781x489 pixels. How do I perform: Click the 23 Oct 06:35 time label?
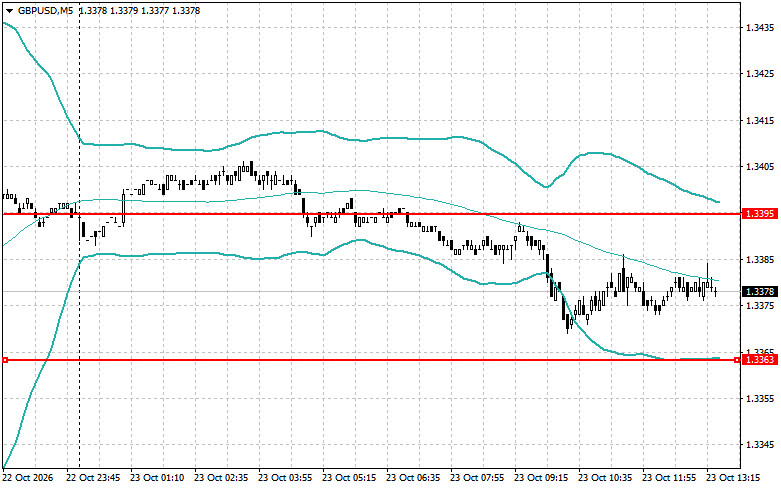pos(413,478)
